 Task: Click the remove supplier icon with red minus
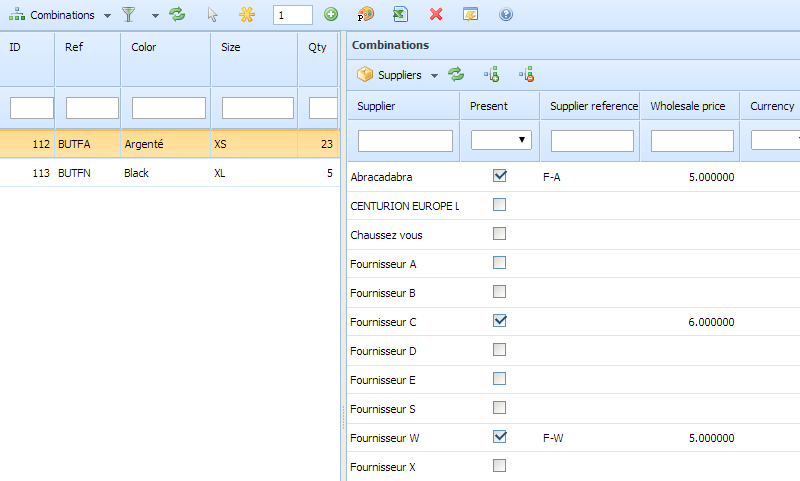tap(526, 75)
